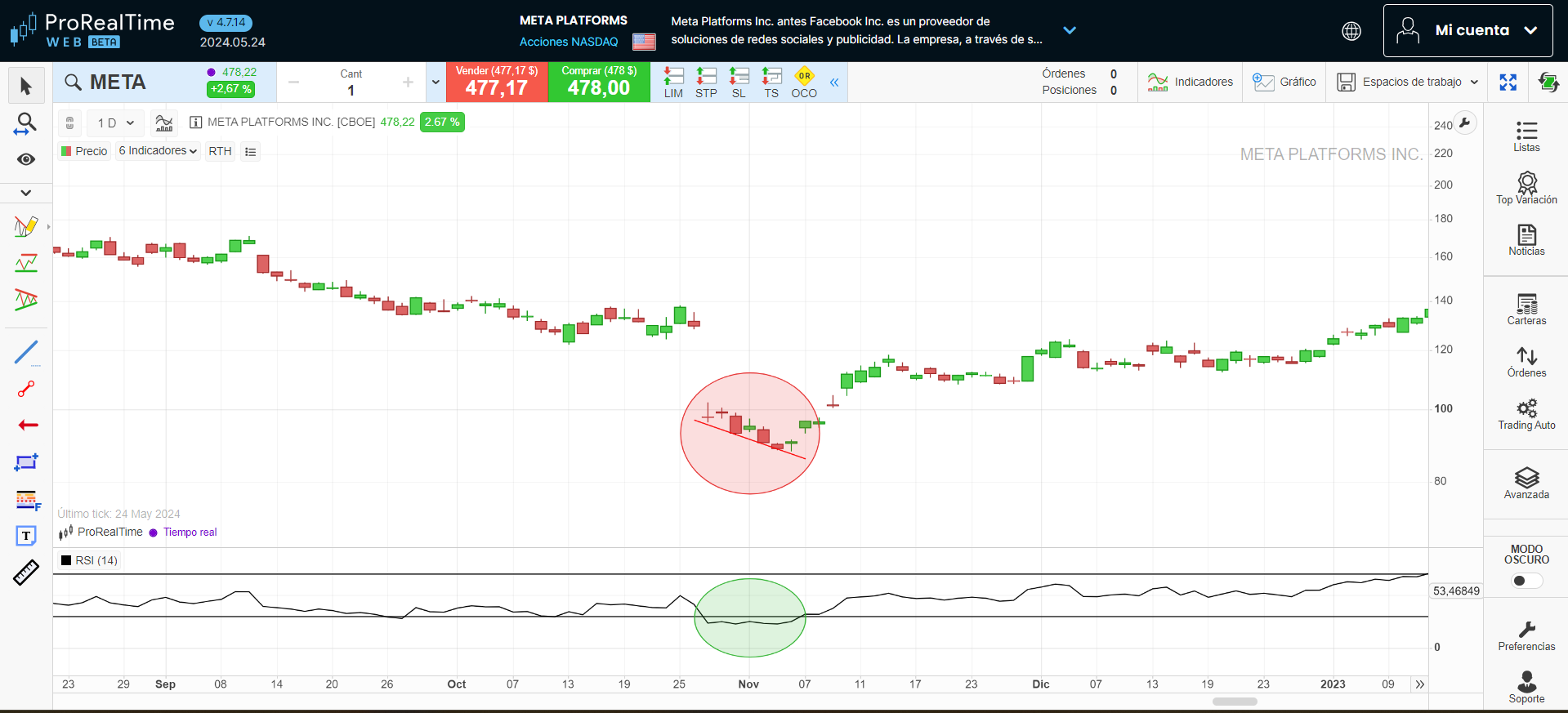Click the red Vender sell button
Screen dimensions: 1568x713
pyautogui.click(x=497, y=82)
